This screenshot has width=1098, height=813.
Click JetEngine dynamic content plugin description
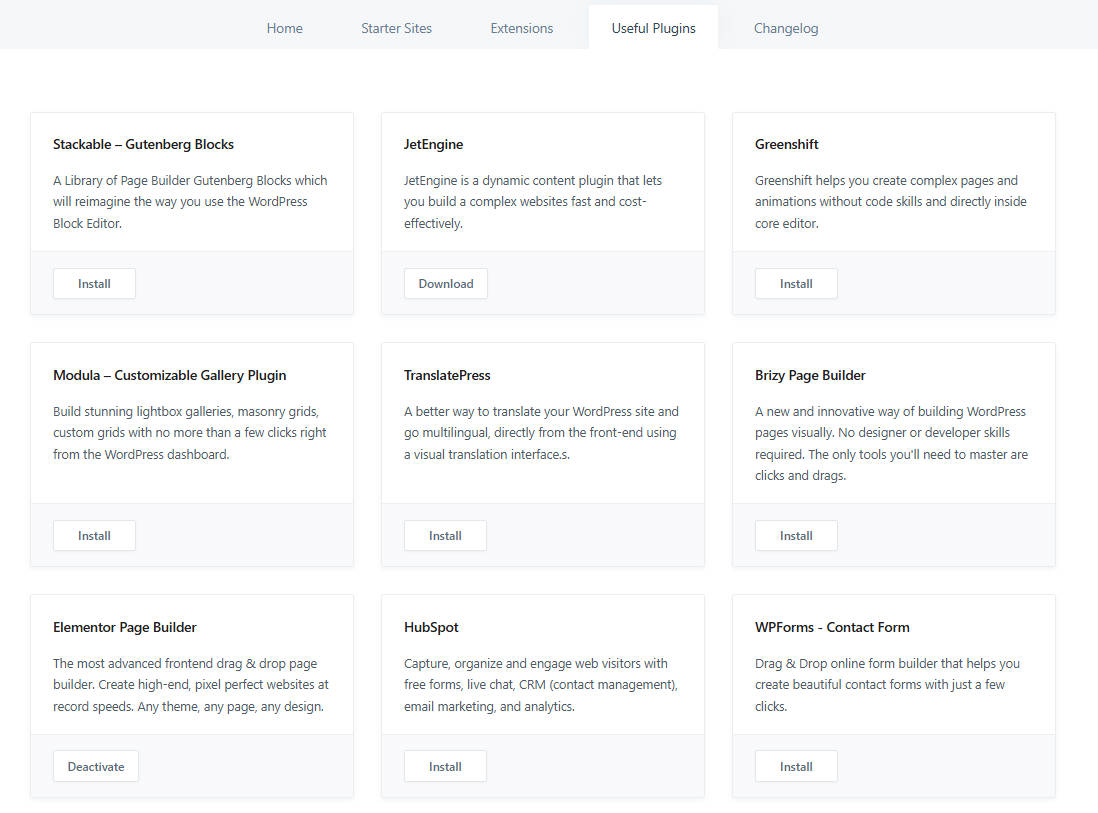click(533, 202)
